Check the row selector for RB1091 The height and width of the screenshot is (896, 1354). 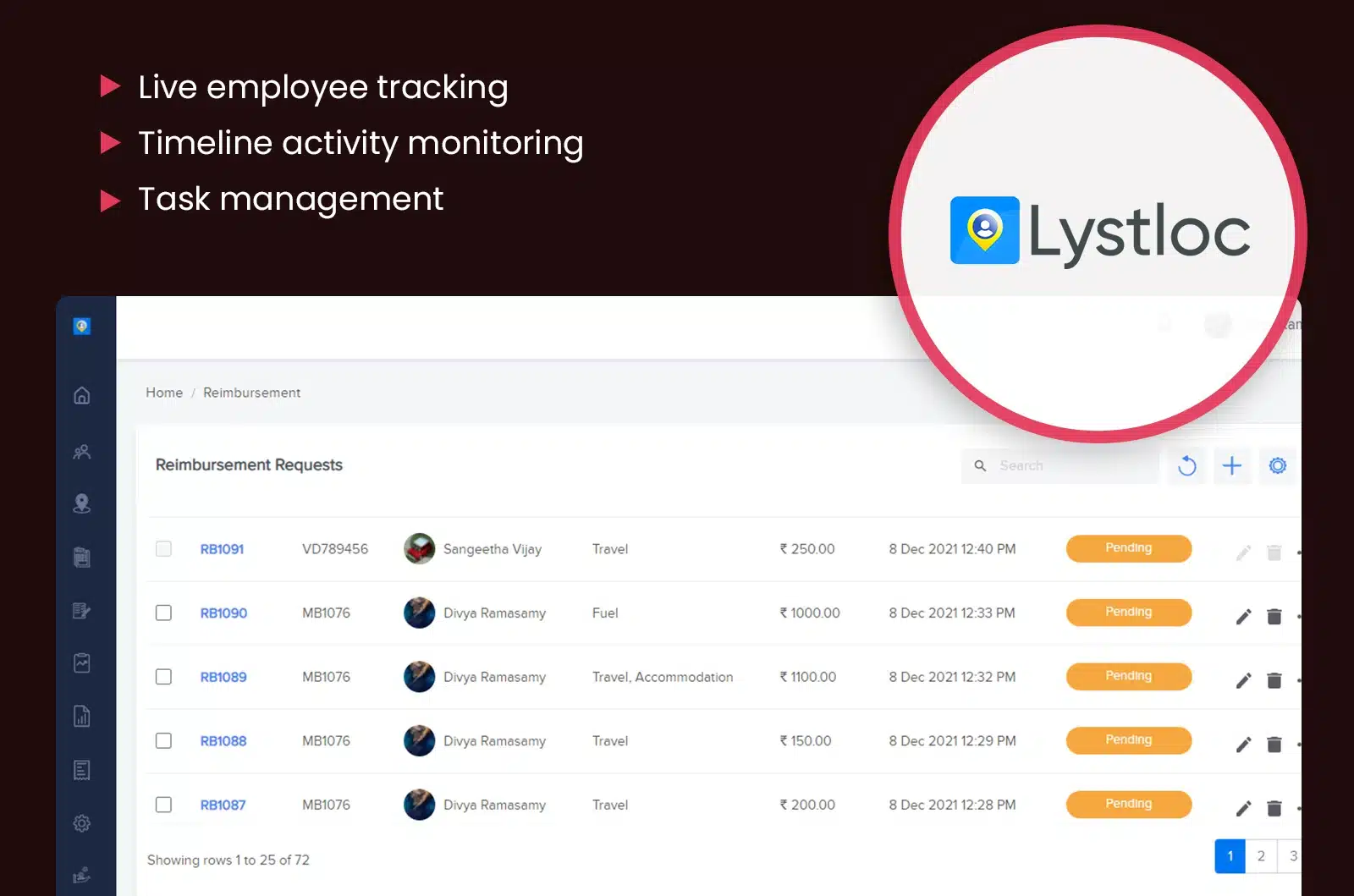tap(163, 548)
